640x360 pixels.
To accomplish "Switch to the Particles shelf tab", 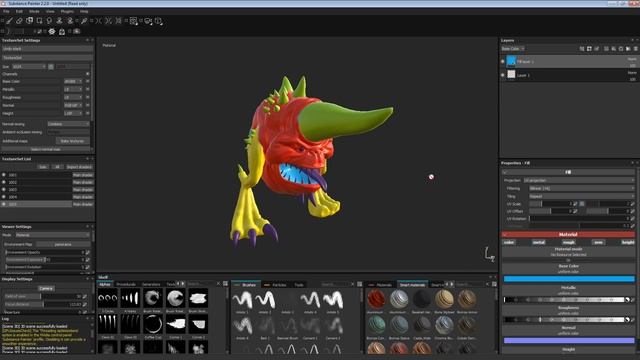I will (x=279, y=284).
